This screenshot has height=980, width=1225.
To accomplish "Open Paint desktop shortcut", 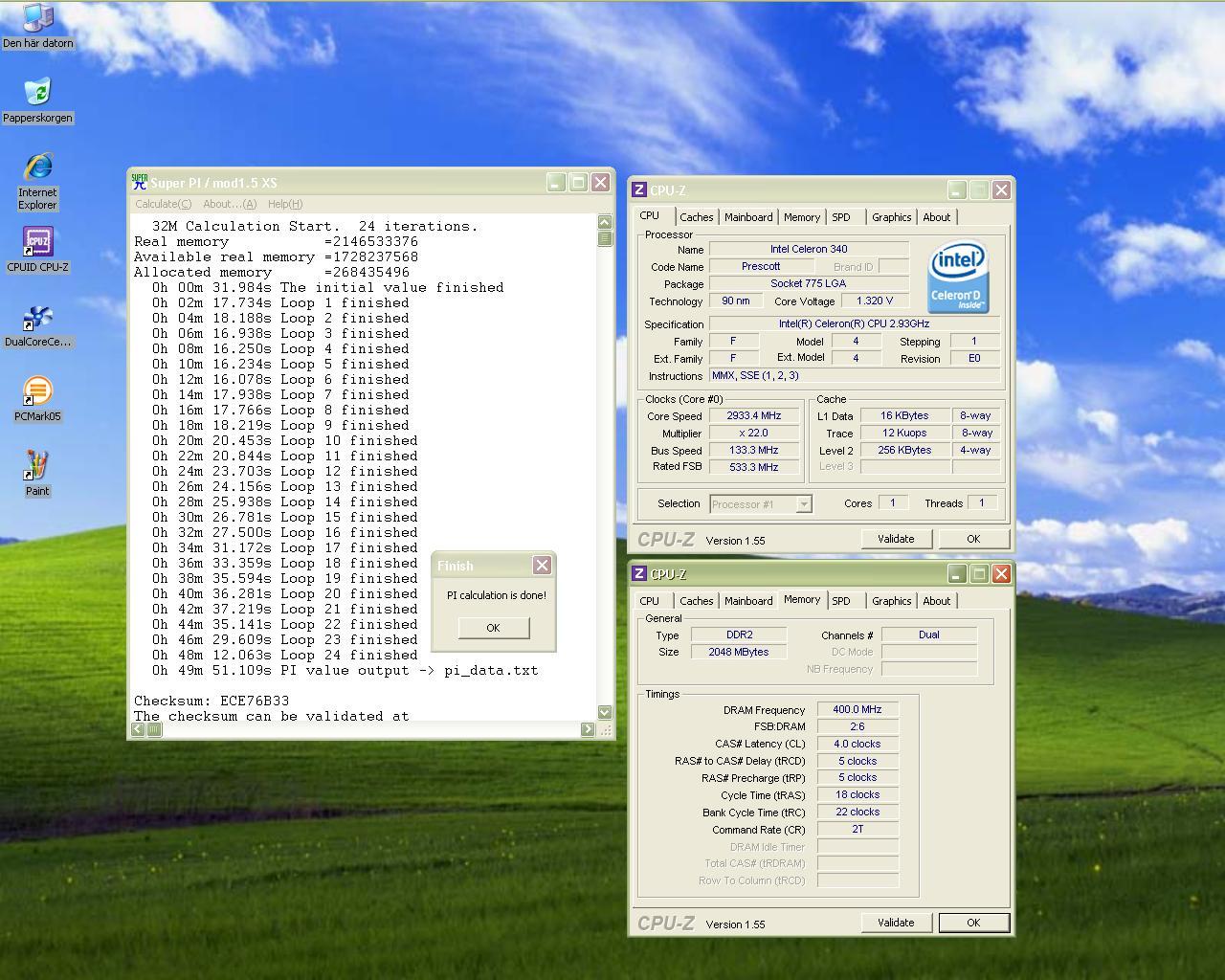I will [37, 474].
